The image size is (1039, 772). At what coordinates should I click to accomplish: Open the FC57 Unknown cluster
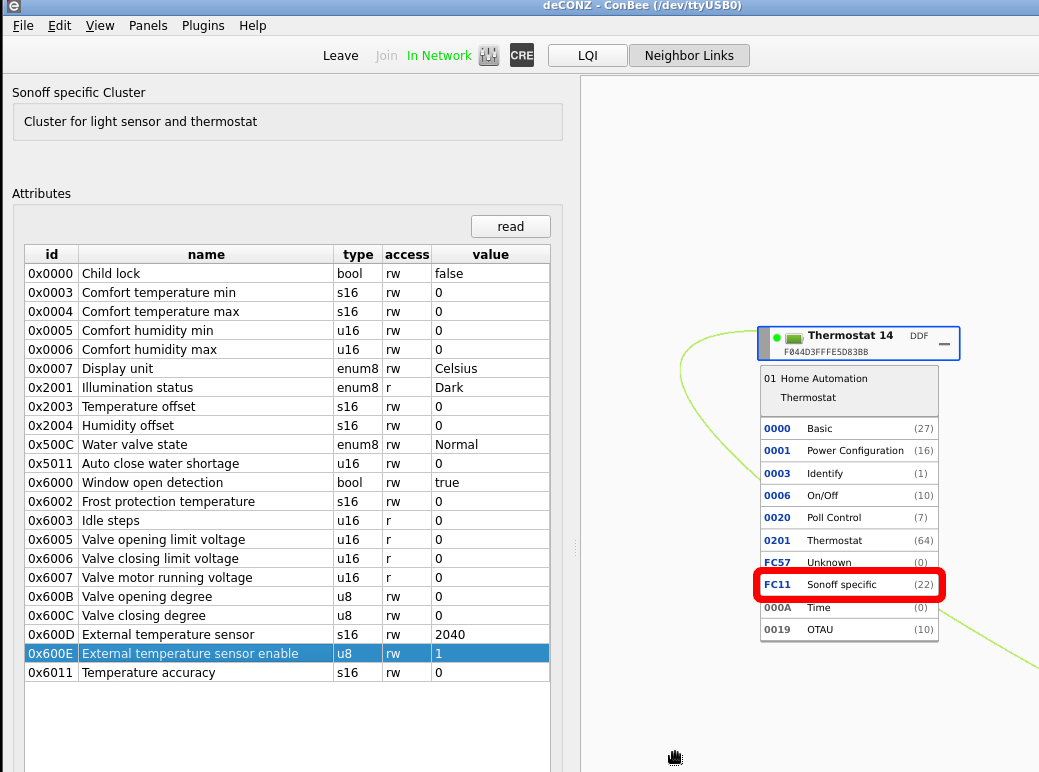point(849,562)
